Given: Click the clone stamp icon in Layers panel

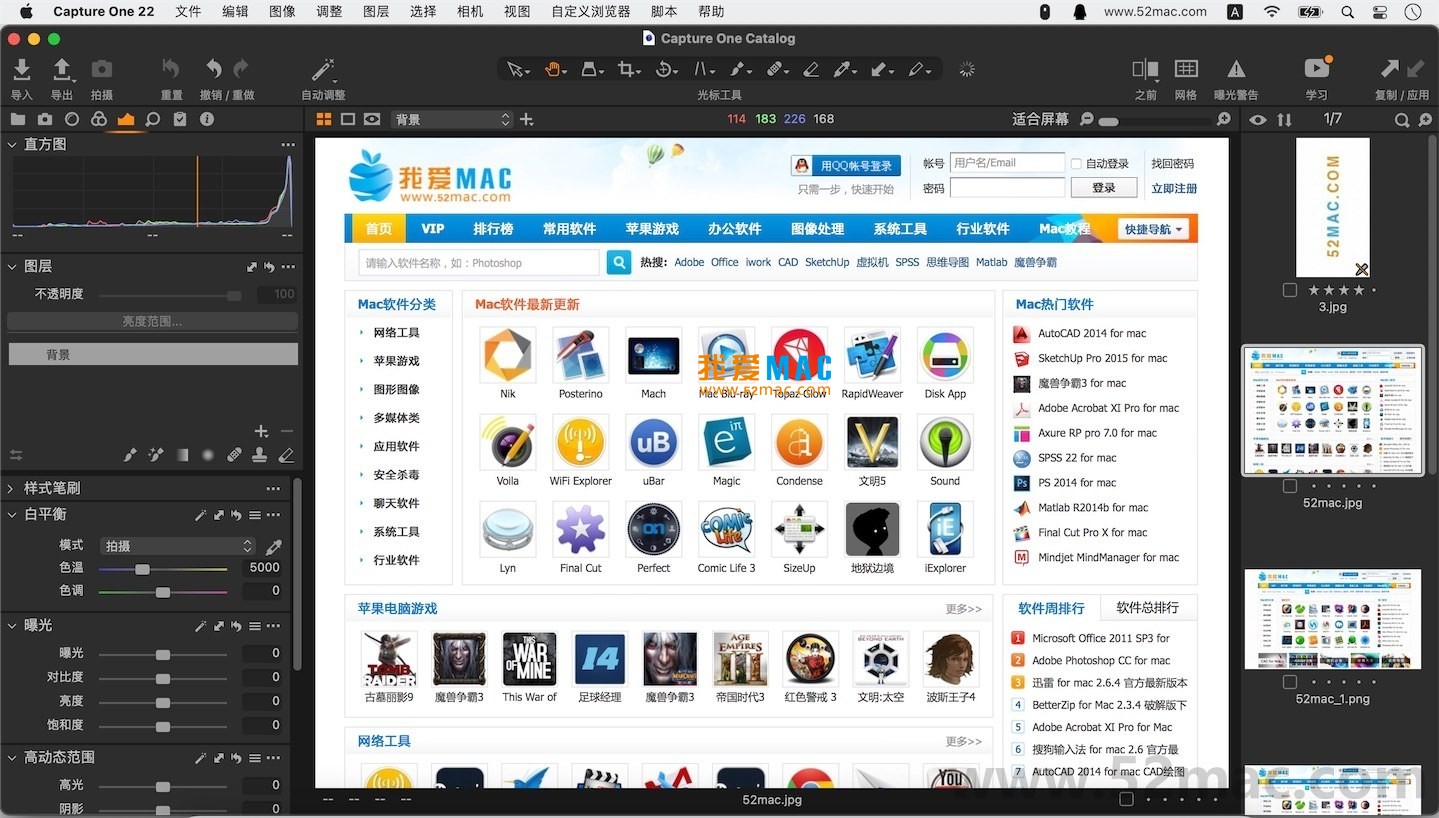Looking at the screenshot, I should coord(260,455).
